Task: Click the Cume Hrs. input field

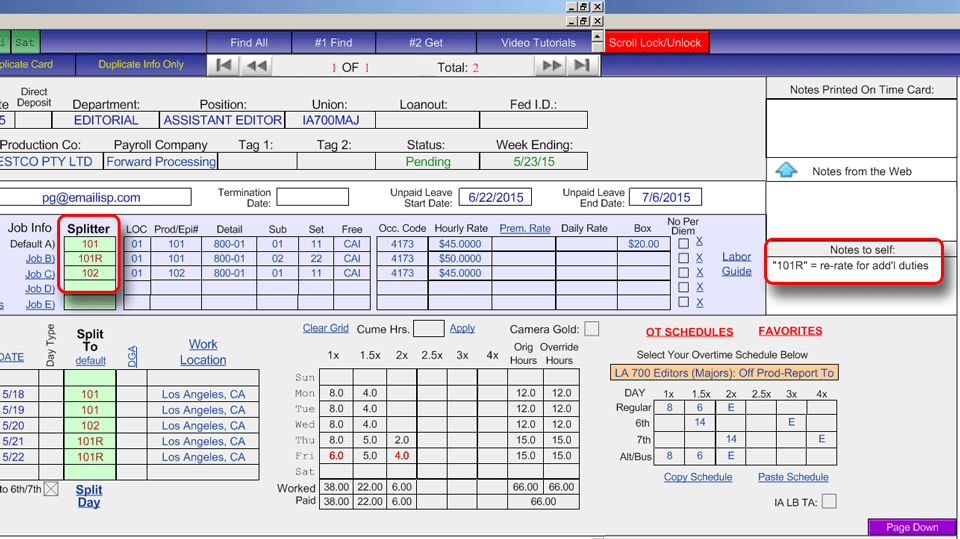Action: 429,328
